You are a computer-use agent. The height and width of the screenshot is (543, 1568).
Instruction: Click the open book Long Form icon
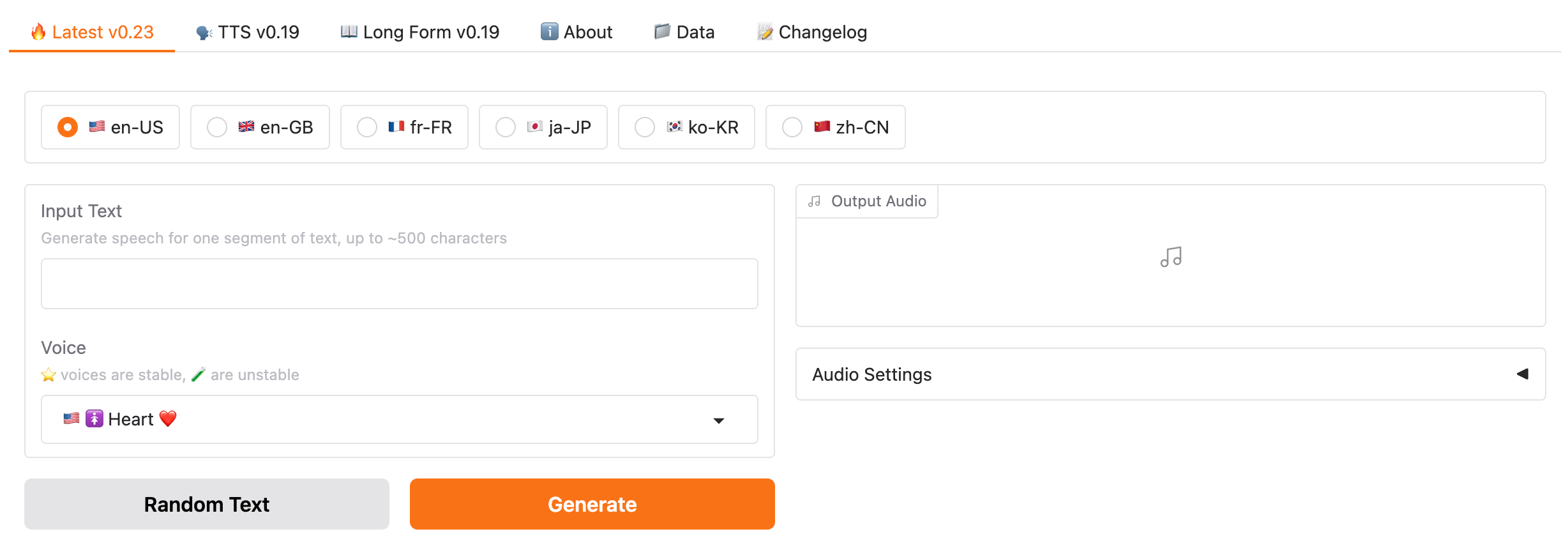(x=349, y=32)
